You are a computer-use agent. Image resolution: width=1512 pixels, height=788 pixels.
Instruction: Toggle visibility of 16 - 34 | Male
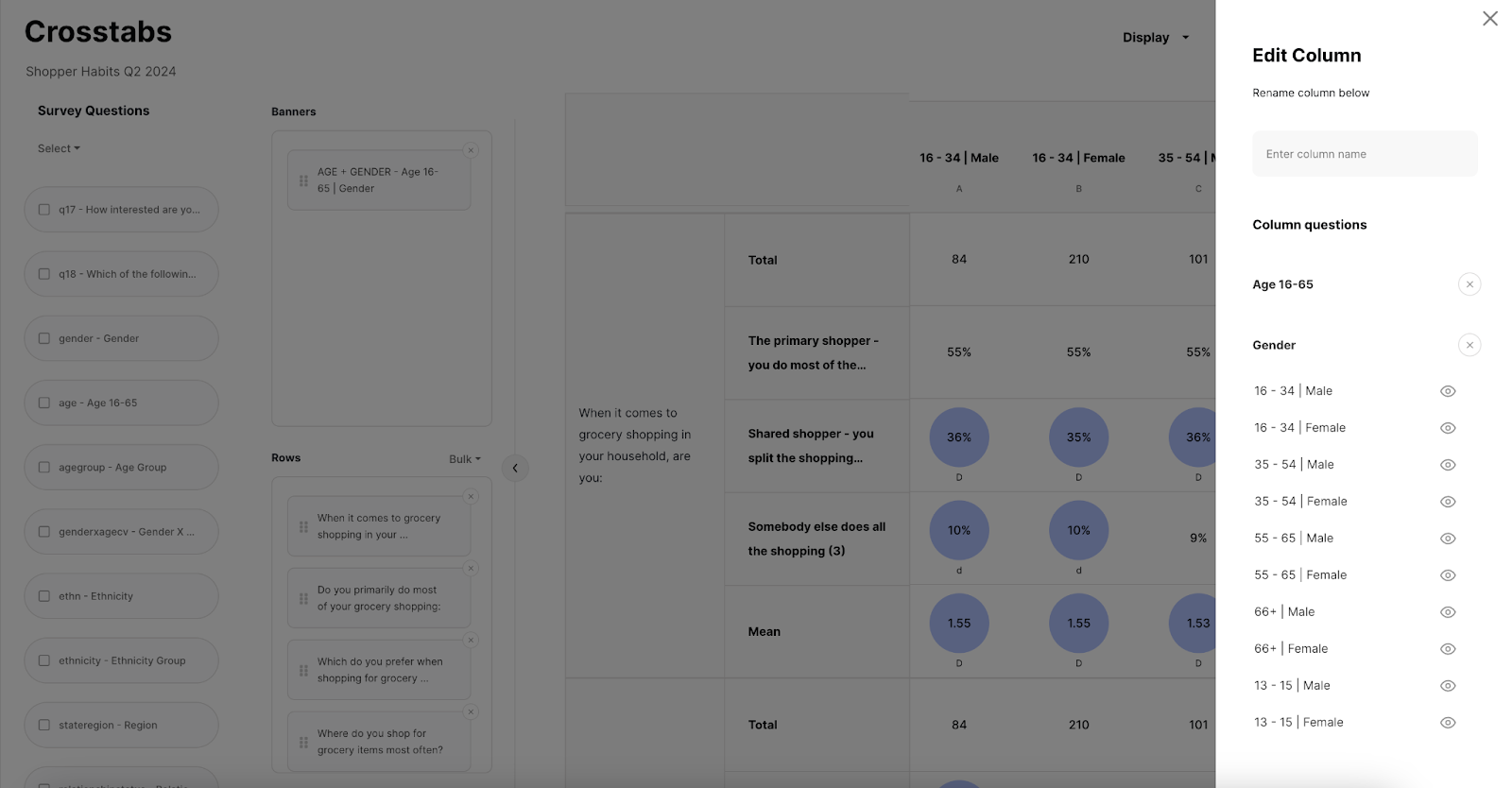coord(1447,391)
